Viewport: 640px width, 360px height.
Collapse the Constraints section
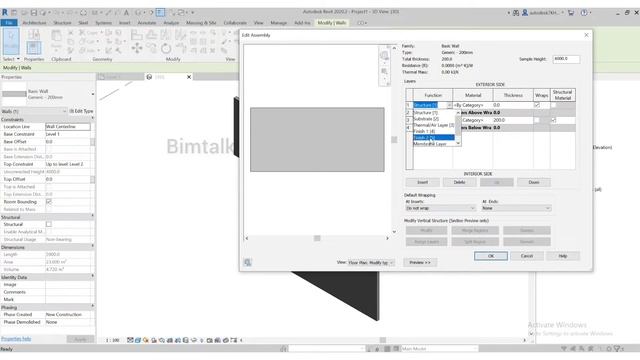point(93,119)
